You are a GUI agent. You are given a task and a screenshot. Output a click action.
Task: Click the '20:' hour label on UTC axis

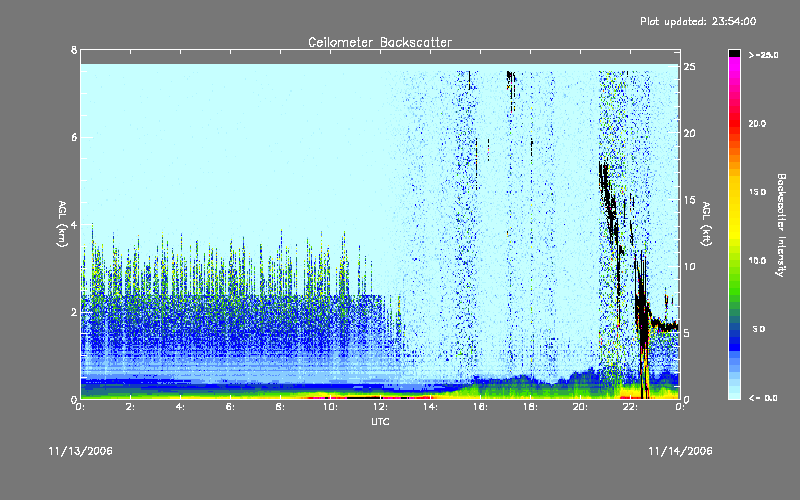point(580,407)
